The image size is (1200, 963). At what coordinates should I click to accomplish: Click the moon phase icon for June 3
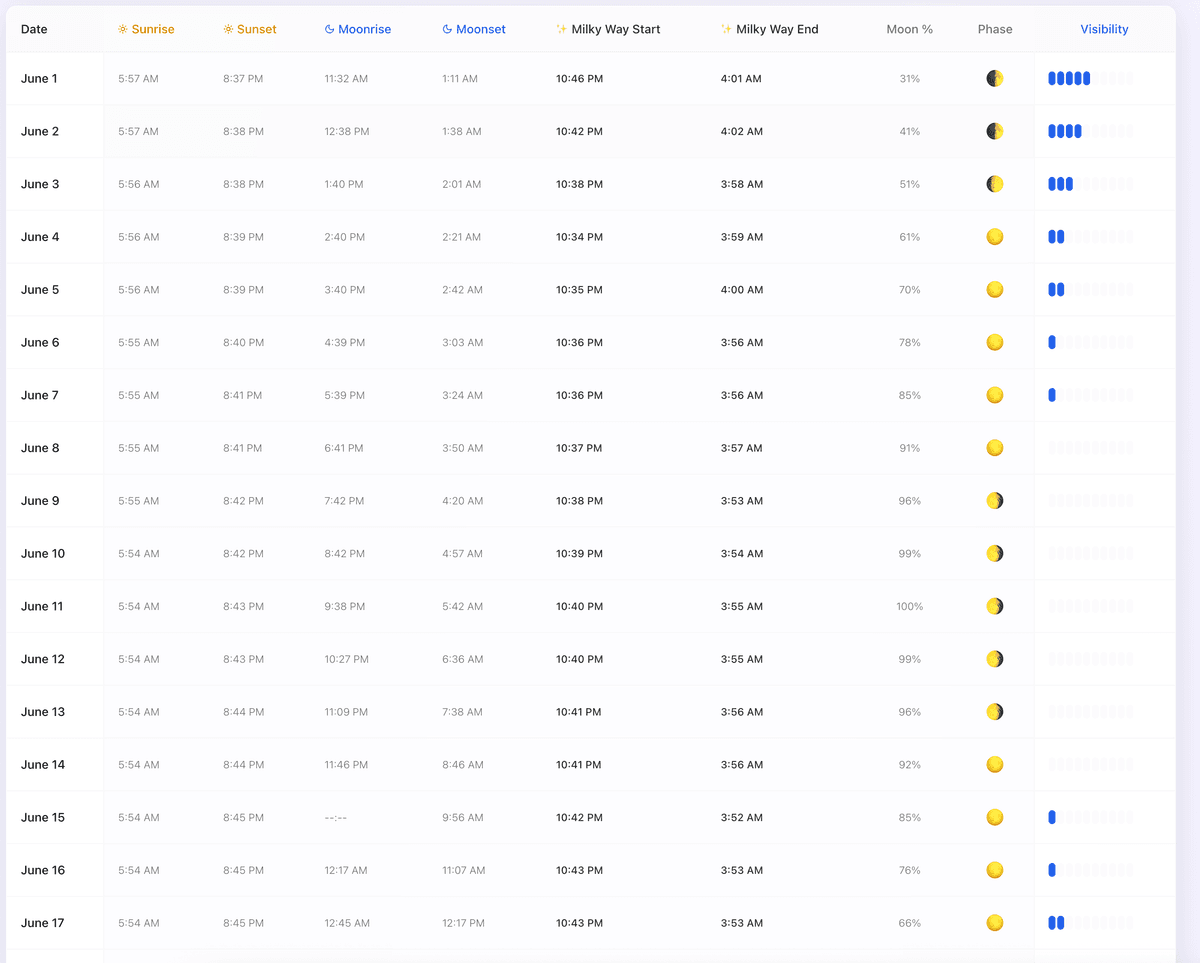[x=995, y=185]
